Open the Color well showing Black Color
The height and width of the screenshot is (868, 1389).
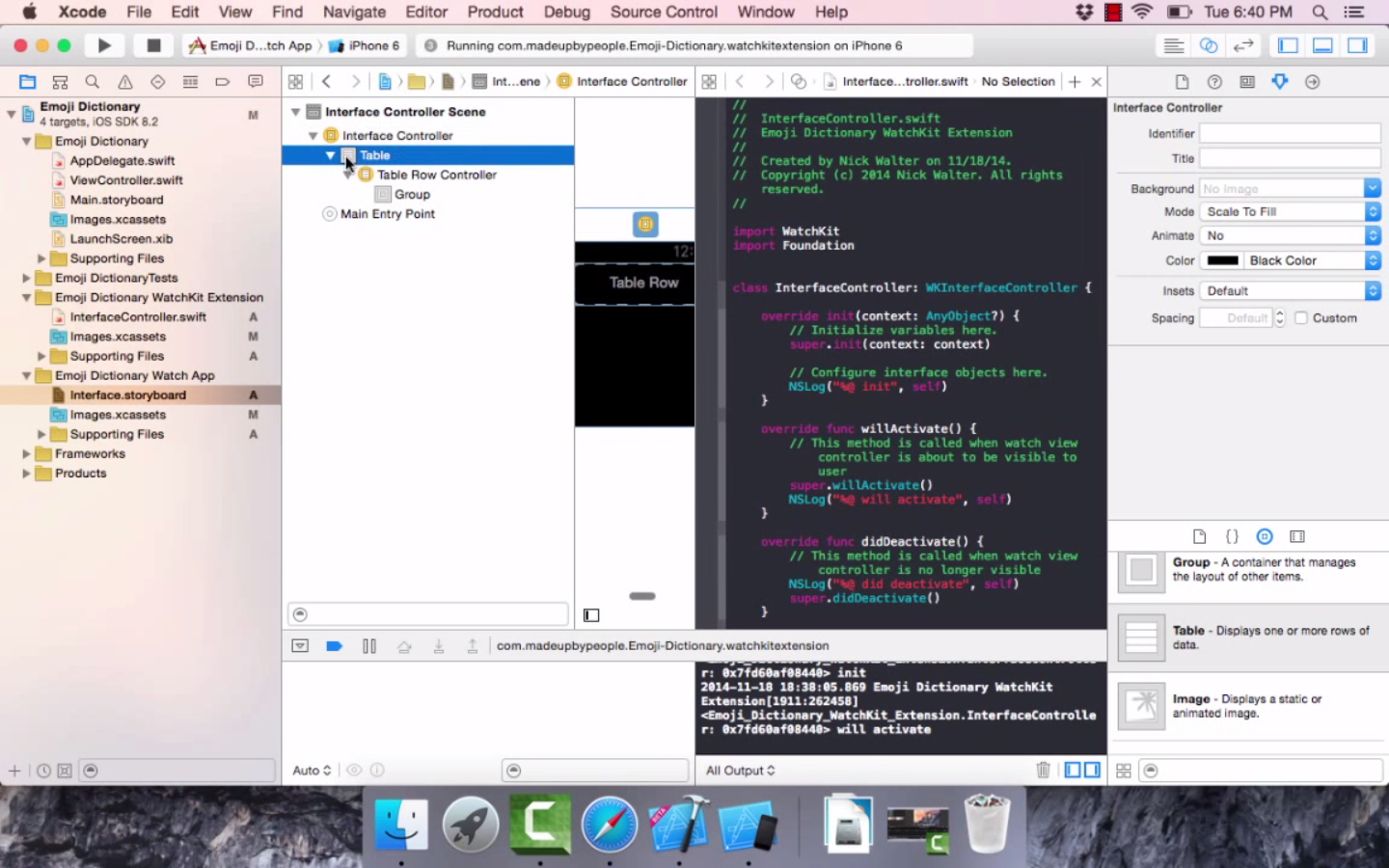pyautogui.click(x=1223, y=261)
